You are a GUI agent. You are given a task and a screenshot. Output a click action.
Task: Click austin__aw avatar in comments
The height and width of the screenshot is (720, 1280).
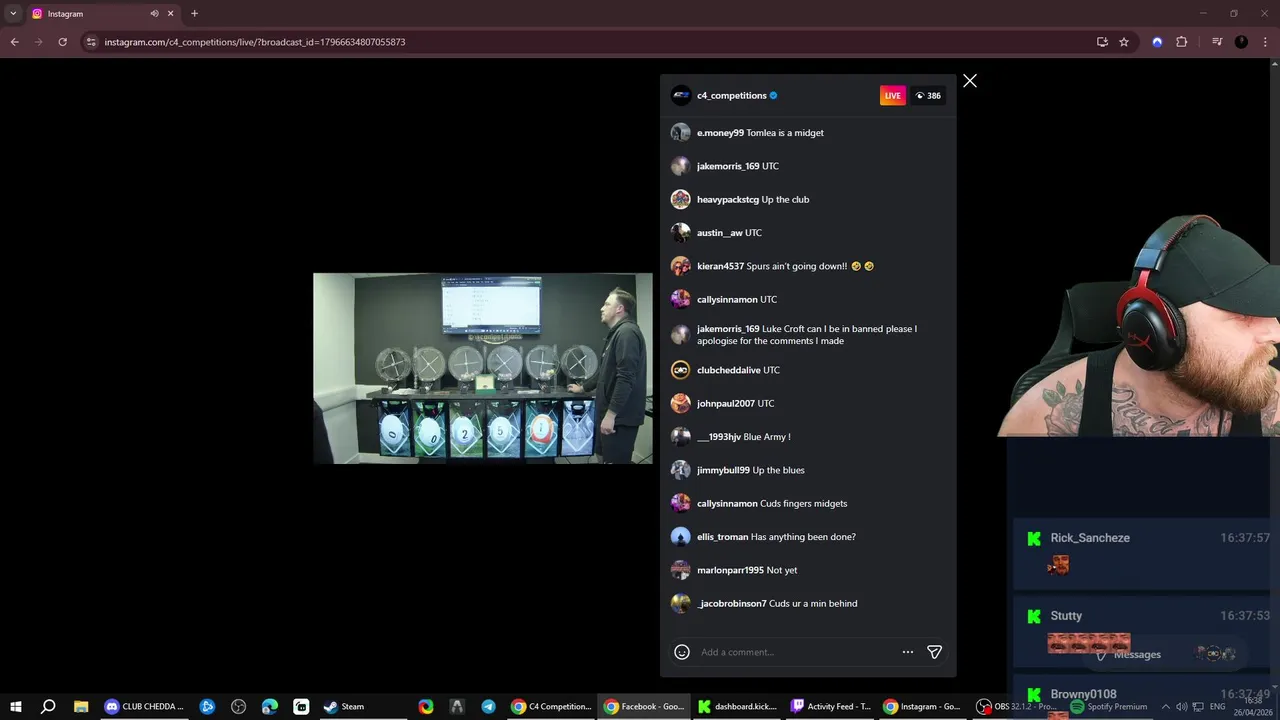coord(681,233)
